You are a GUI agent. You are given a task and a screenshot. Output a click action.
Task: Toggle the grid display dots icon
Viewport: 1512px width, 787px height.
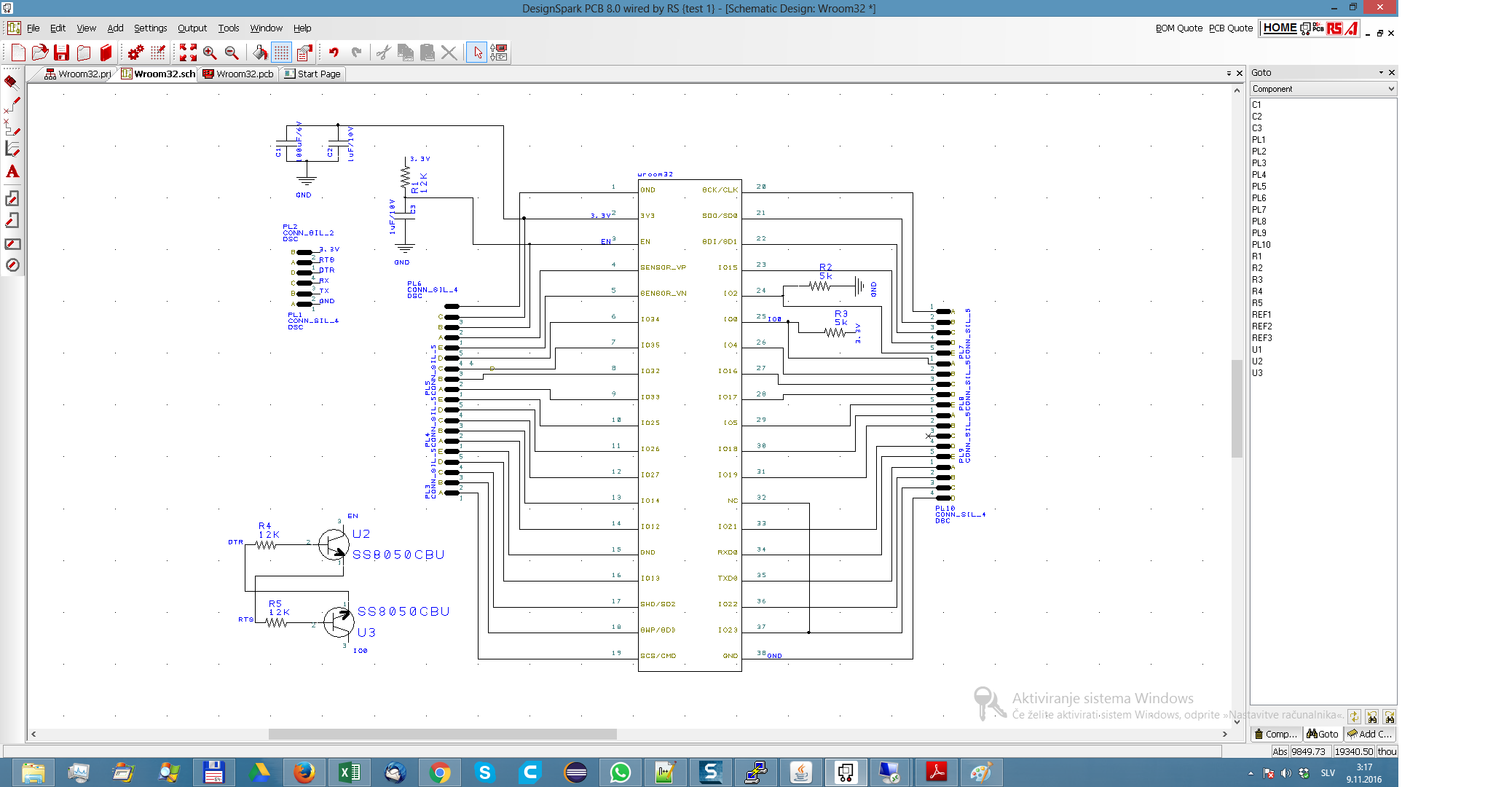pos(282,52)
